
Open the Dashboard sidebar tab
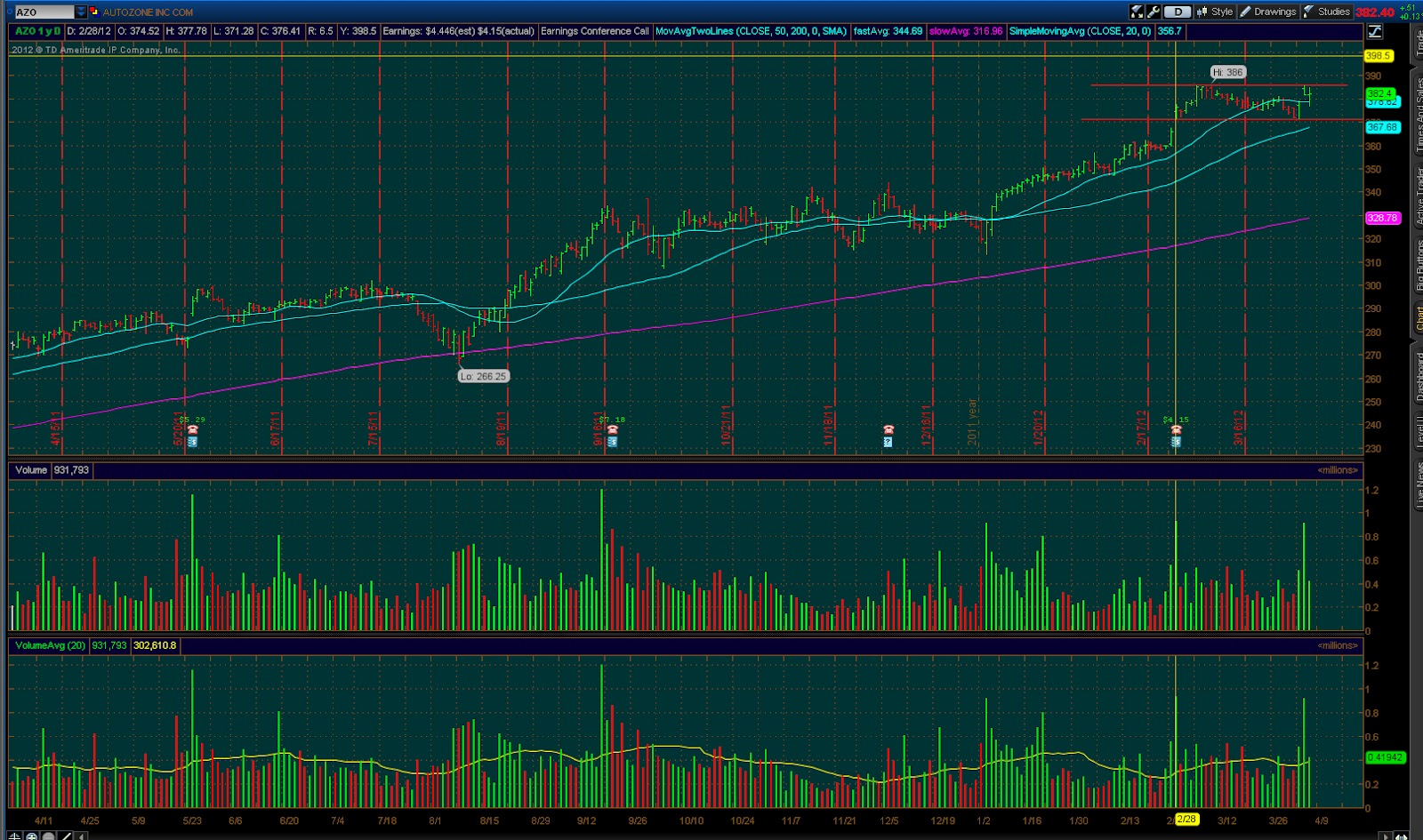[1419, 377]
